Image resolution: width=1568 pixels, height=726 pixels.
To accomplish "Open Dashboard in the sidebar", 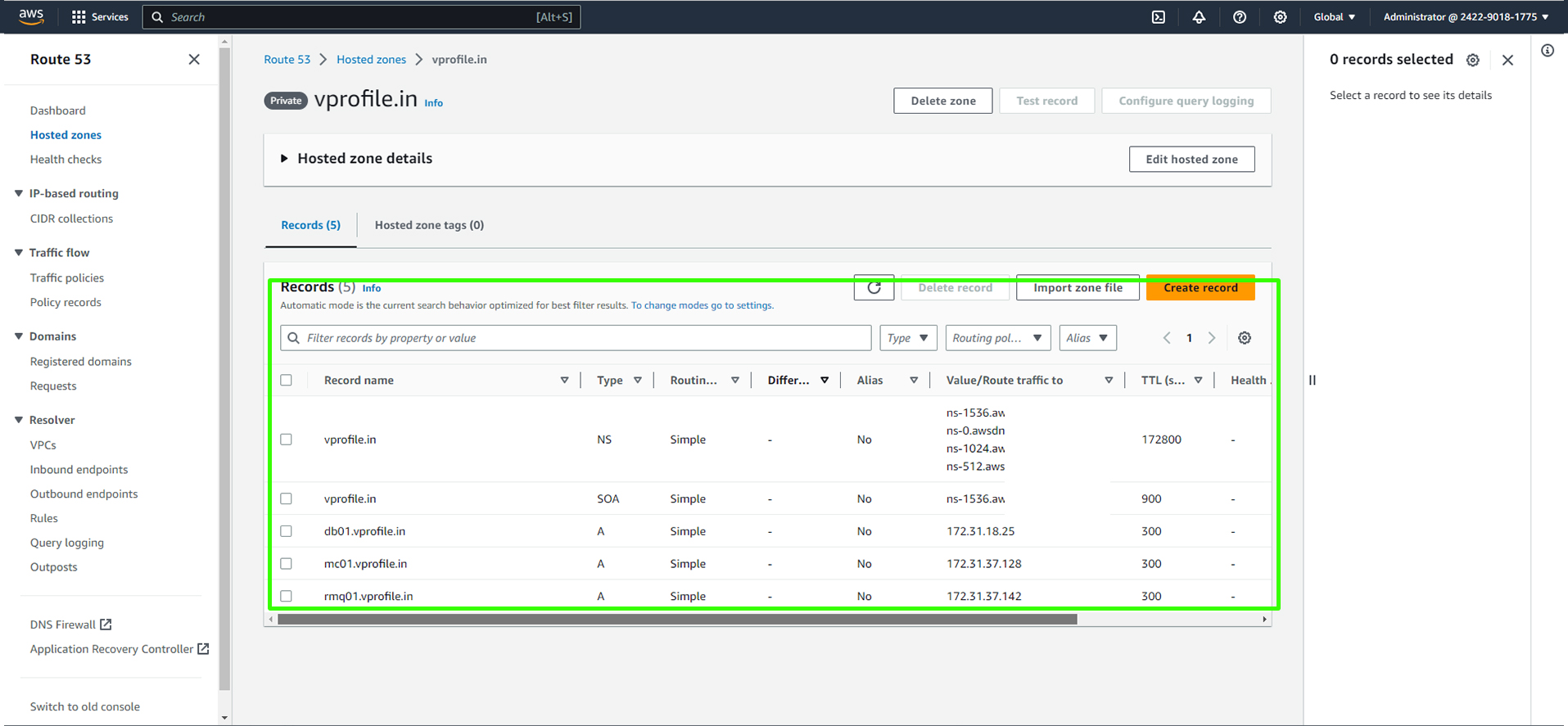I will (57, 110).
